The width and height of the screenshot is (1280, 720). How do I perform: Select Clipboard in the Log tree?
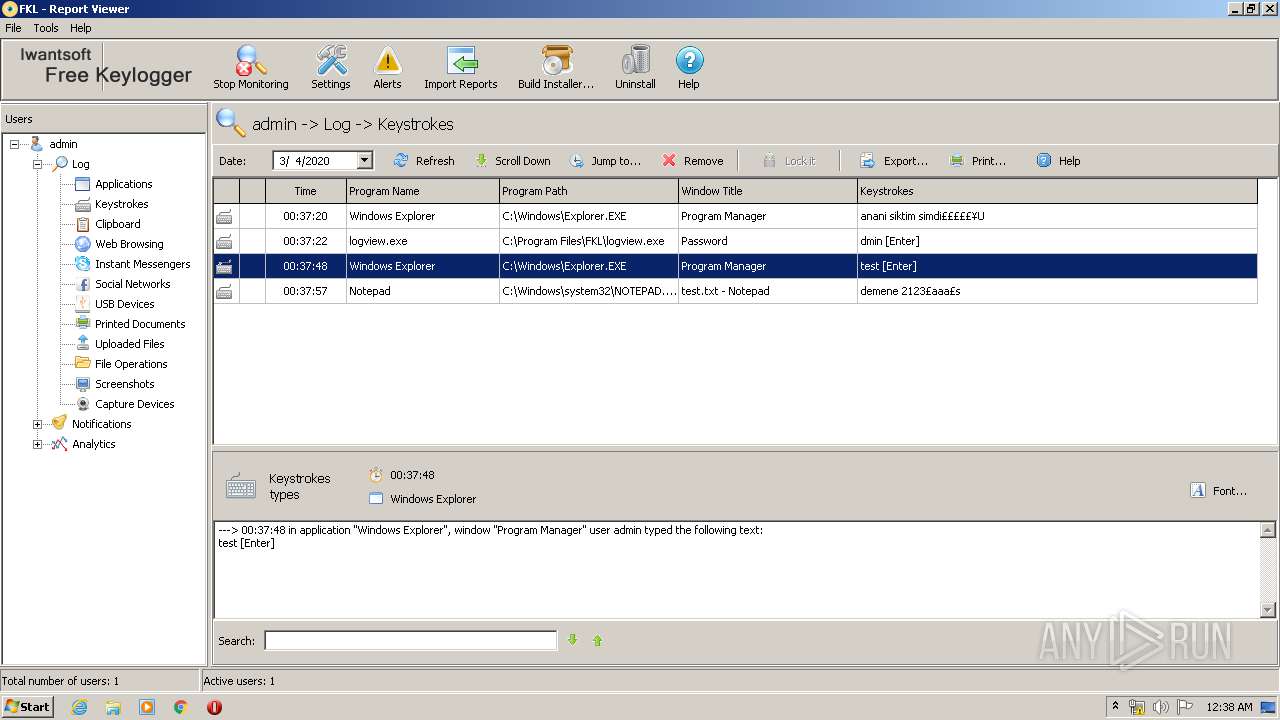117,224
